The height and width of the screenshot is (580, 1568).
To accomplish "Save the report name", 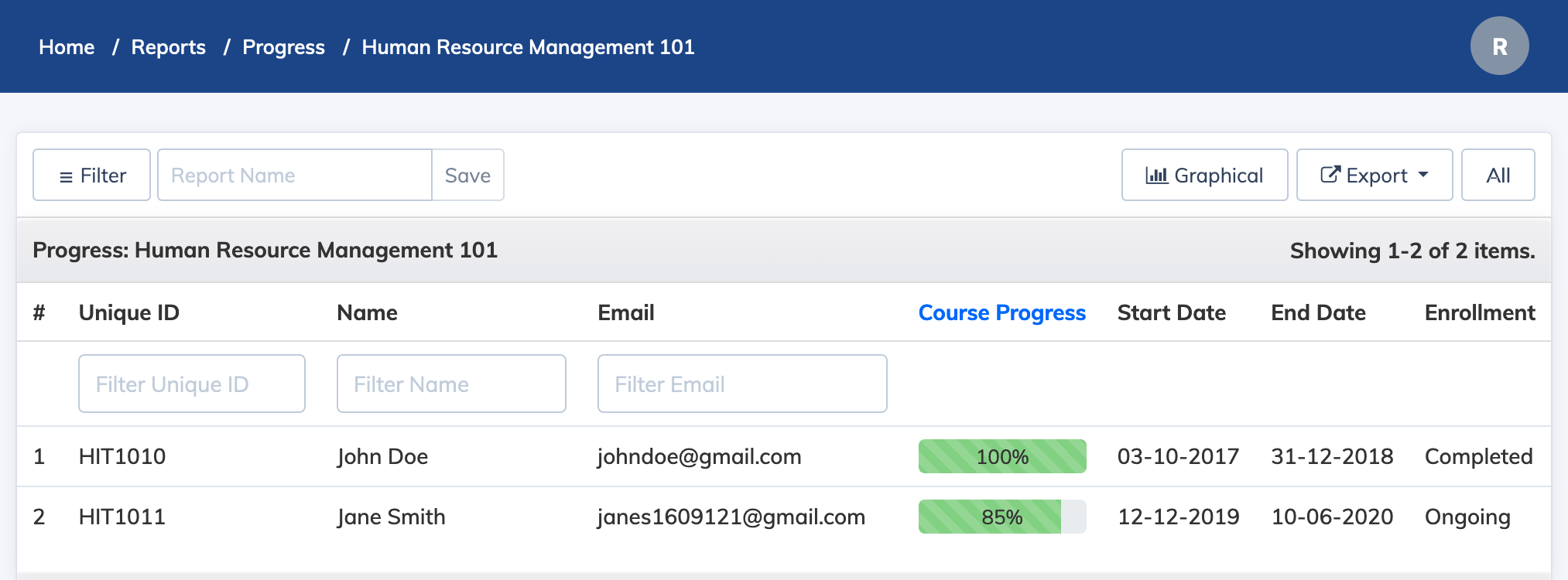I will coord(467,175).
